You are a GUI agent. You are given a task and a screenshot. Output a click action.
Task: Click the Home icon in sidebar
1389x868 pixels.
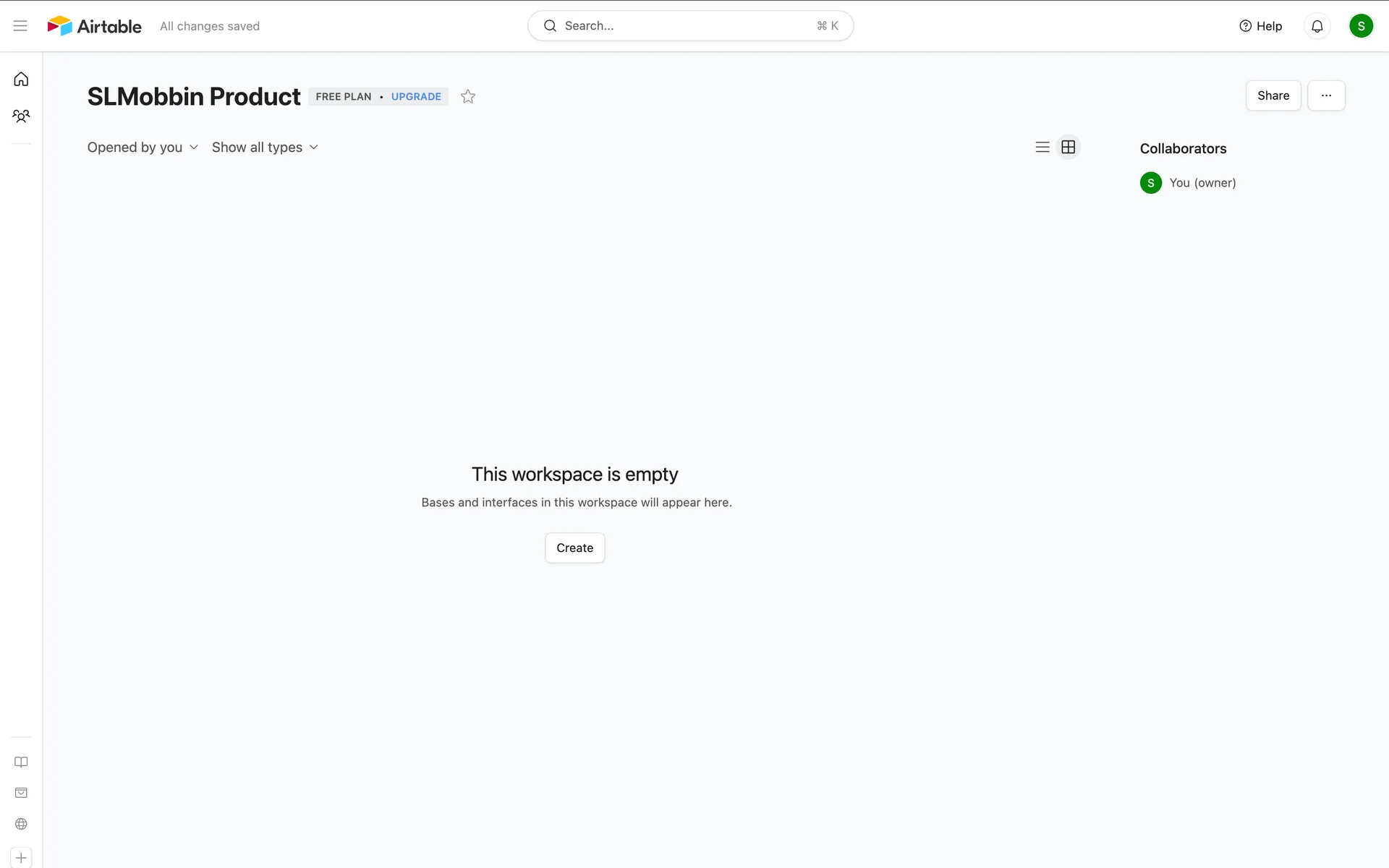click(x=21, y=79)
